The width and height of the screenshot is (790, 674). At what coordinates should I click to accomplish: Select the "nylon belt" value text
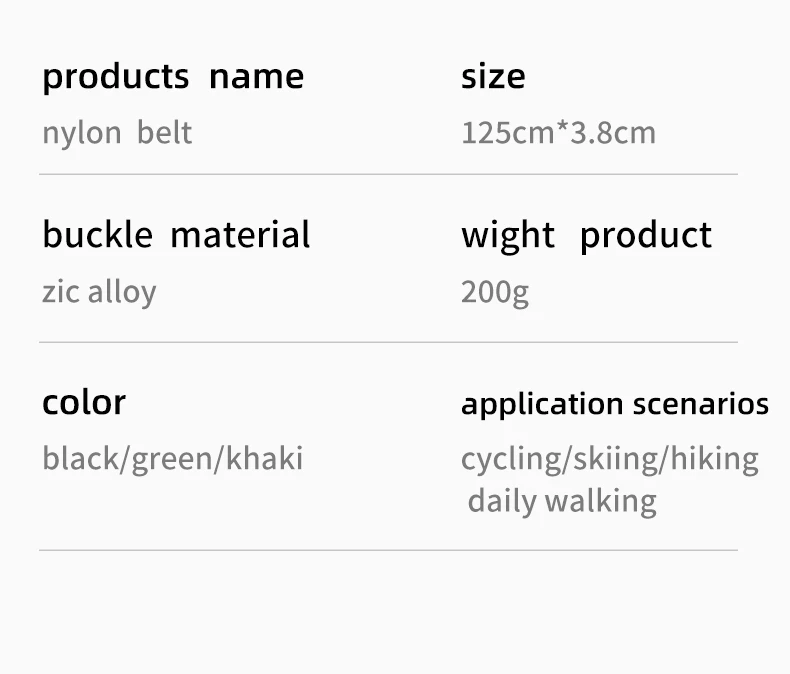(117, 133)
